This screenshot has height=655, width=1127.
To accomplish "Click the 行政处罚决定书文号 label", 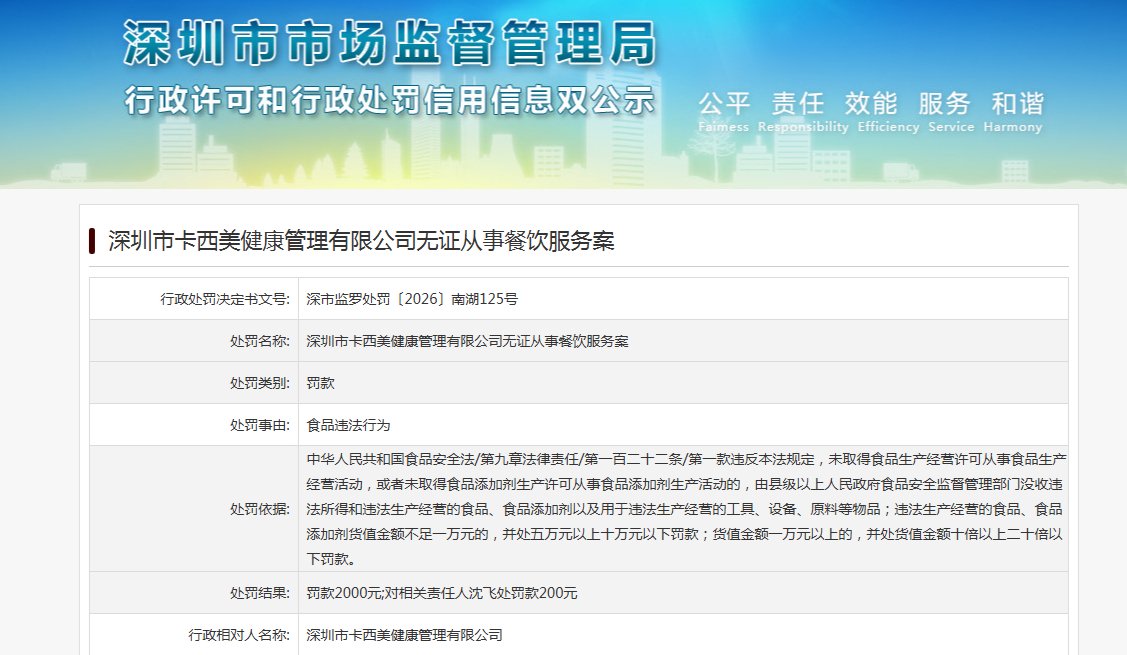I will click(x=225, y=299).
